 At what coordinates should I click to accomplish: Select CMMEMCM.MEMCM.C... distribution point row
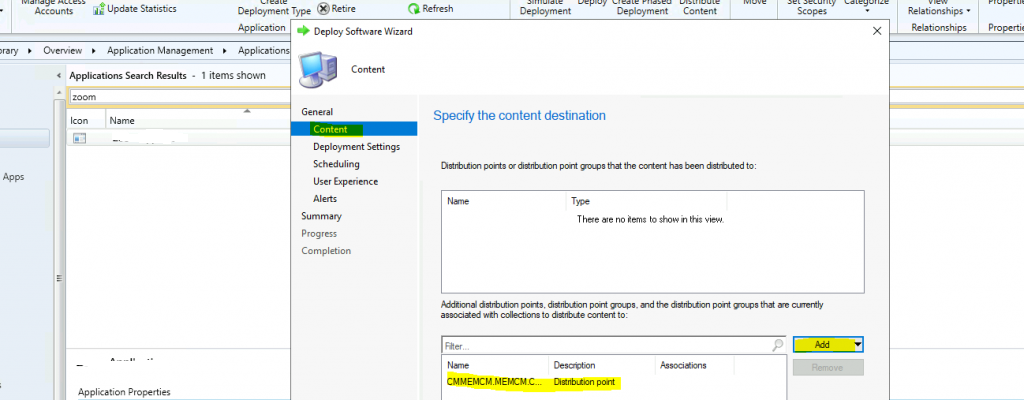point(613,382)
